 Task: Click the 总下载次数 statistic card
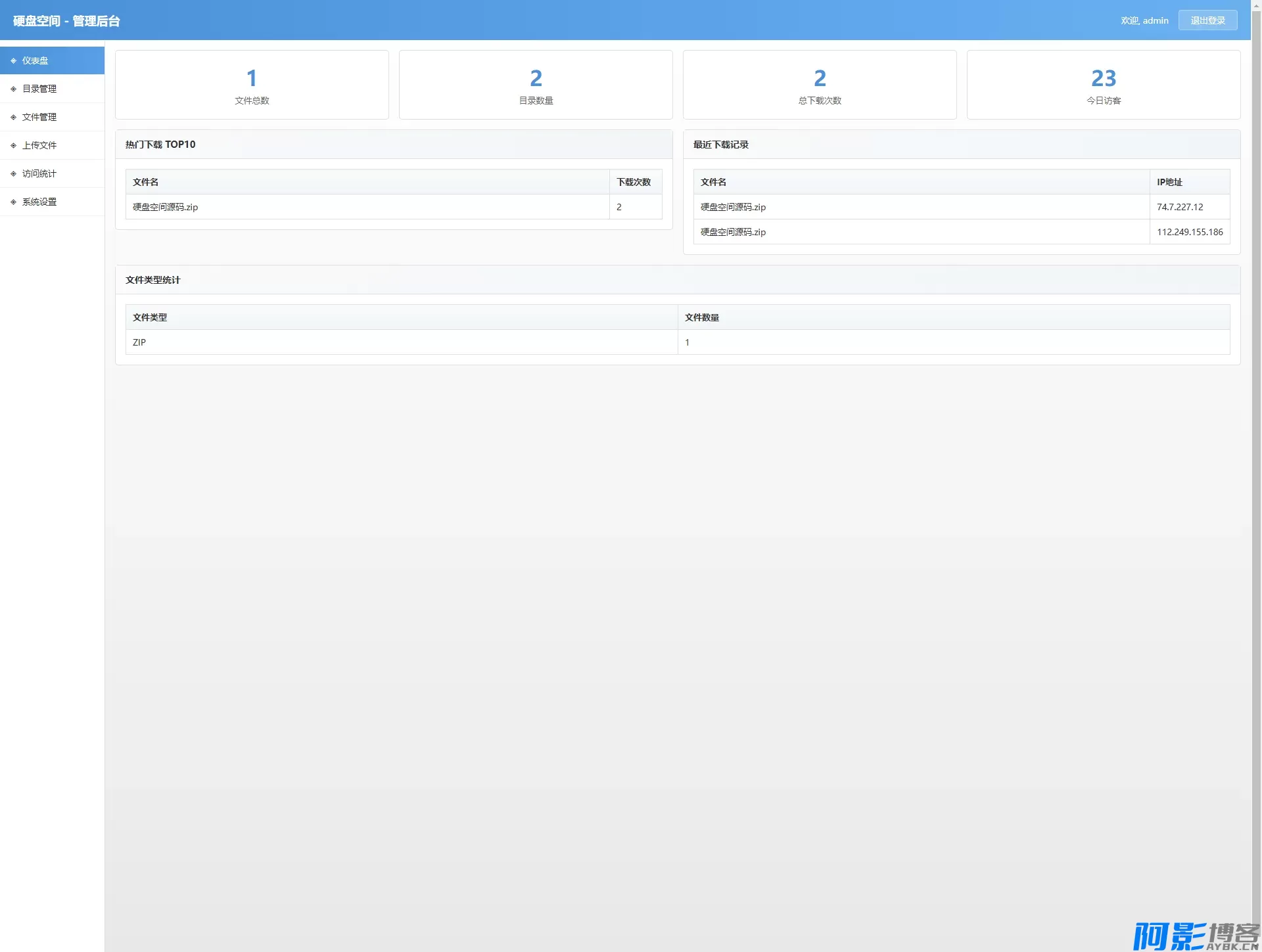pos(820,85)
